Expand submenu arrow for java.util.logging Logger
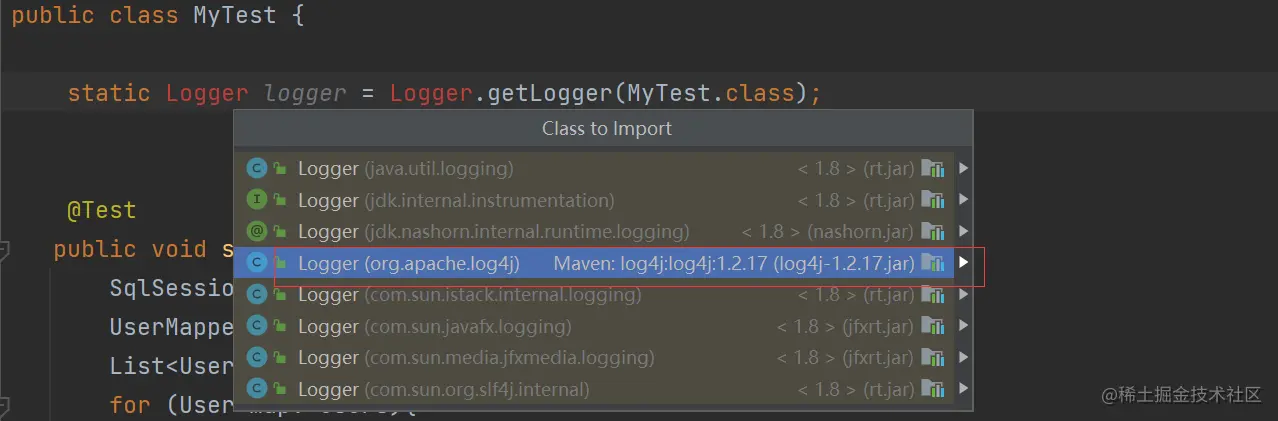 coord(963,169)
